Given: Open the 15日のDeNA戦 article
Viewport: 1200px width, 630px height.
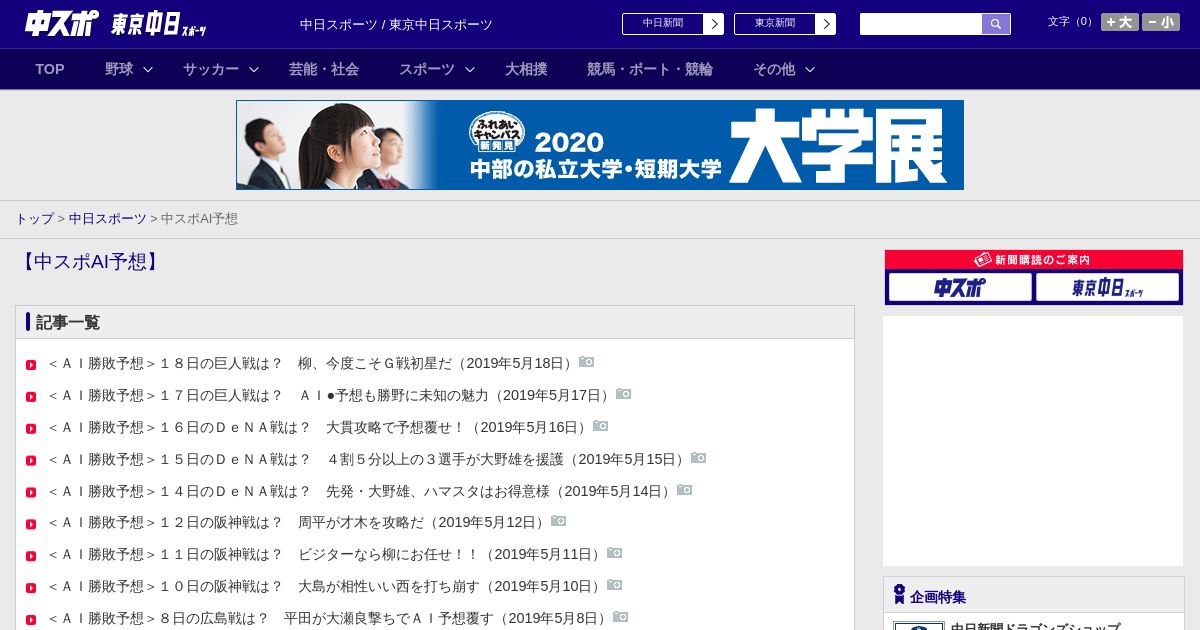Looking at the screenshot, I should pyautogui.click(x=369, y=459).
